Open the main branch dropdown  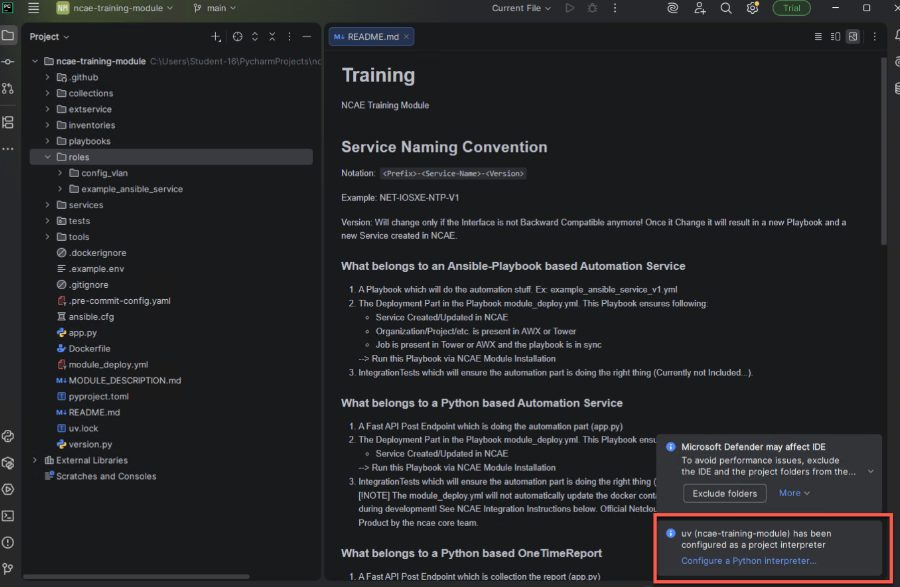click(215, 8)
